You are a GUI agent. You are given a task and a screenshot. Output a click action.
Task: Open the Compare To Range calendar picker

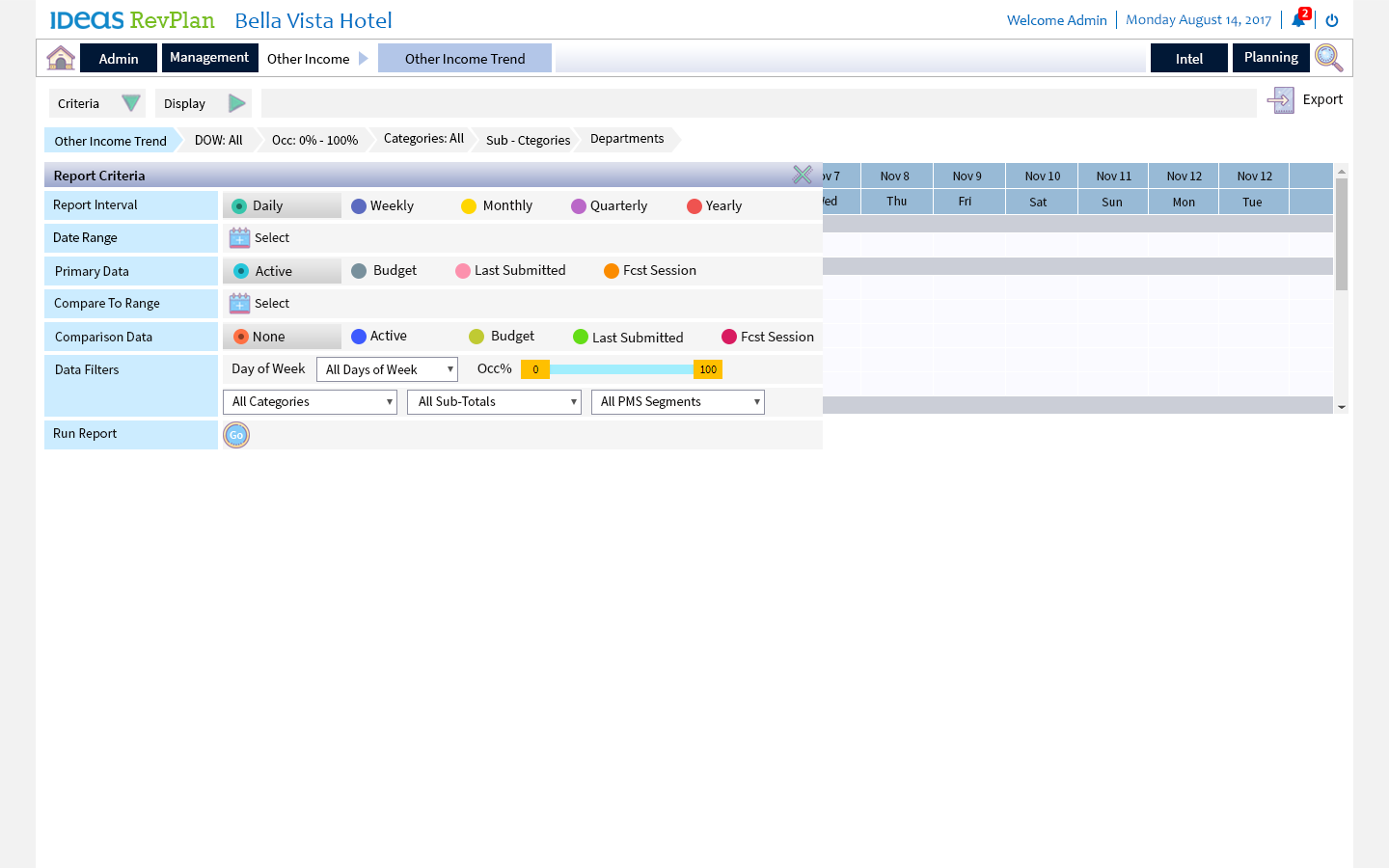240,304
